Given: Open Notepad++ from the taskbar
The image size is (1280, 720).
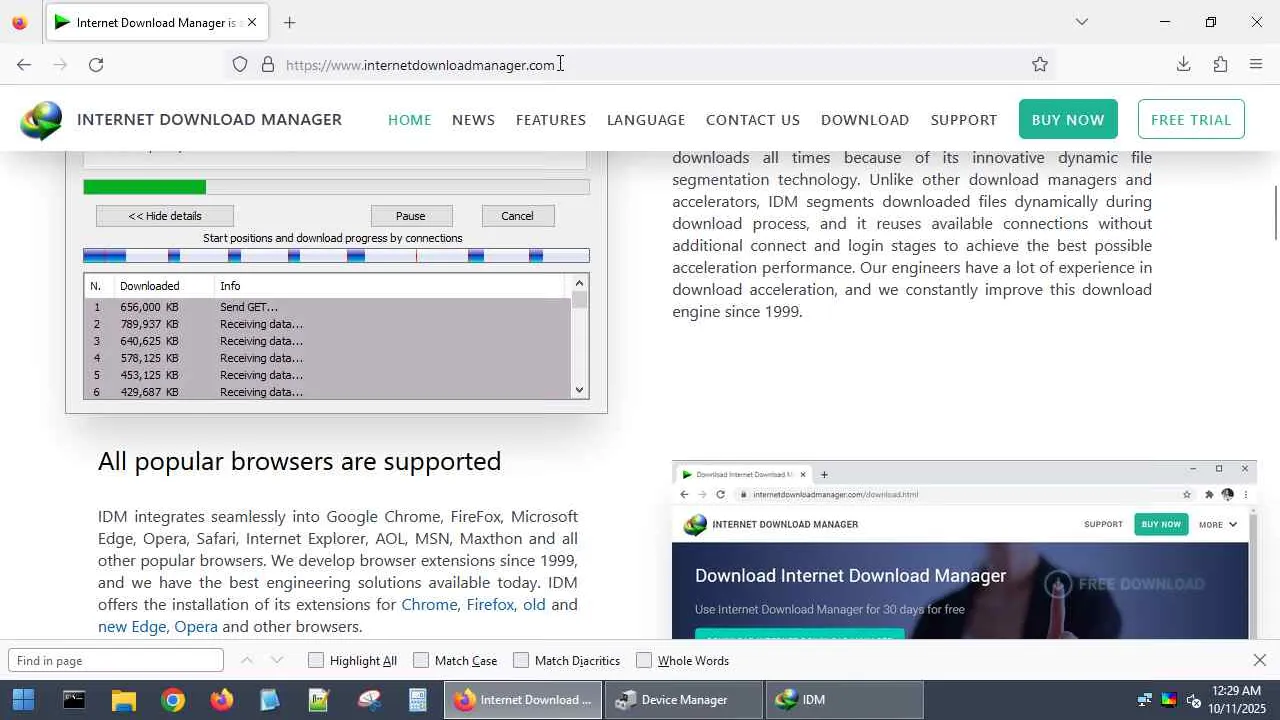Looking at the screenshot, I should pyautogui.click(x=319, y=700).
